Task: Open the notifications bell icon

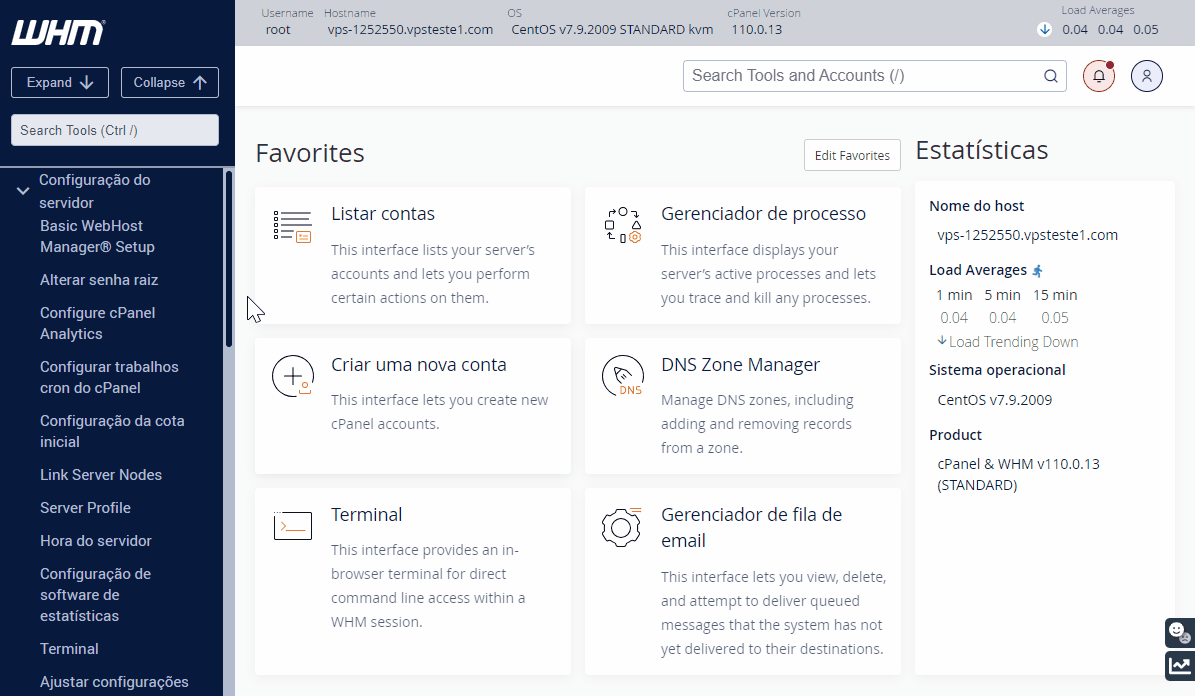Action: 1098,75
